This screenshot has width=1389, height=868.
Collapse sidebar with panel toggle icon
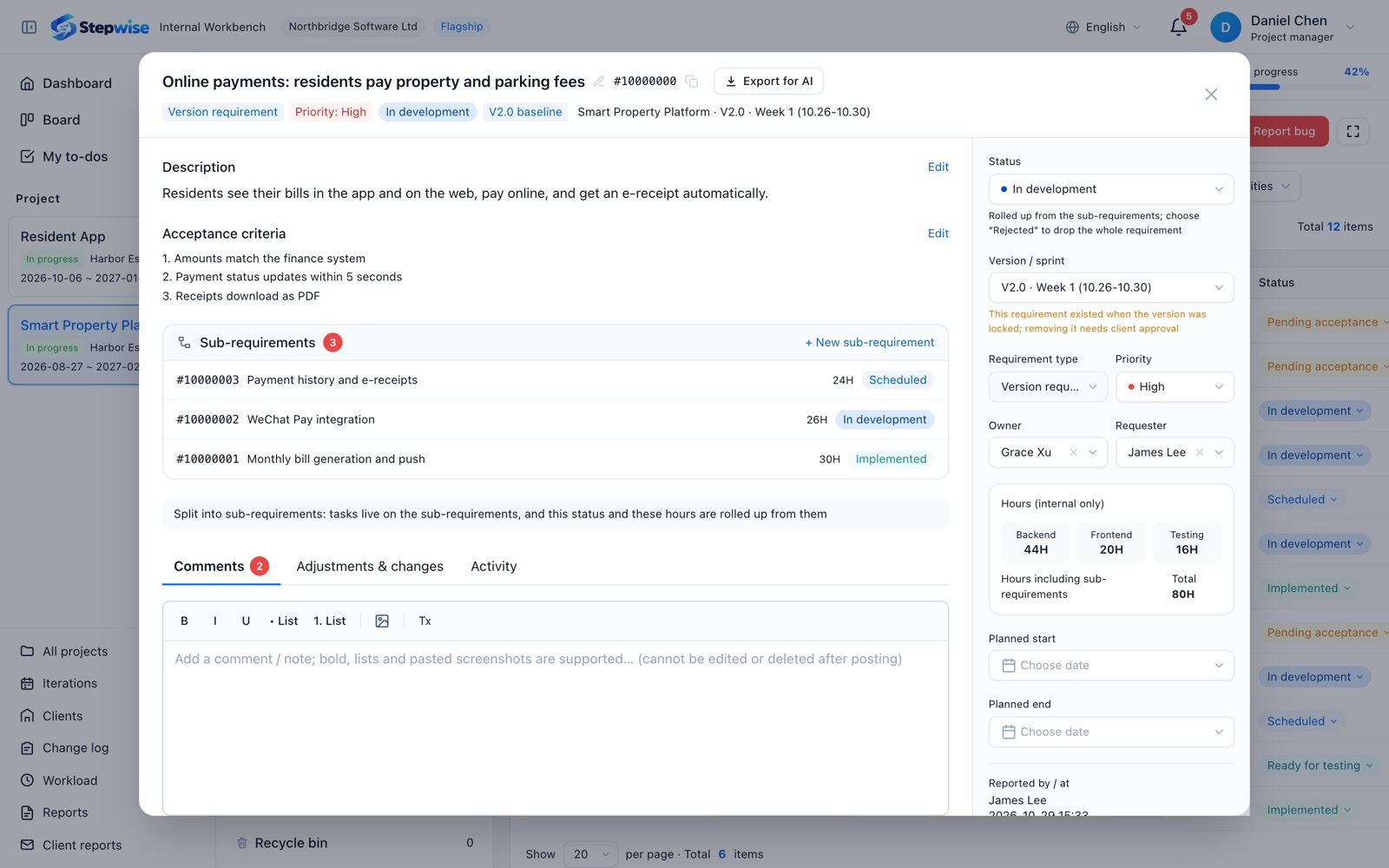click(x=29, y=27)
